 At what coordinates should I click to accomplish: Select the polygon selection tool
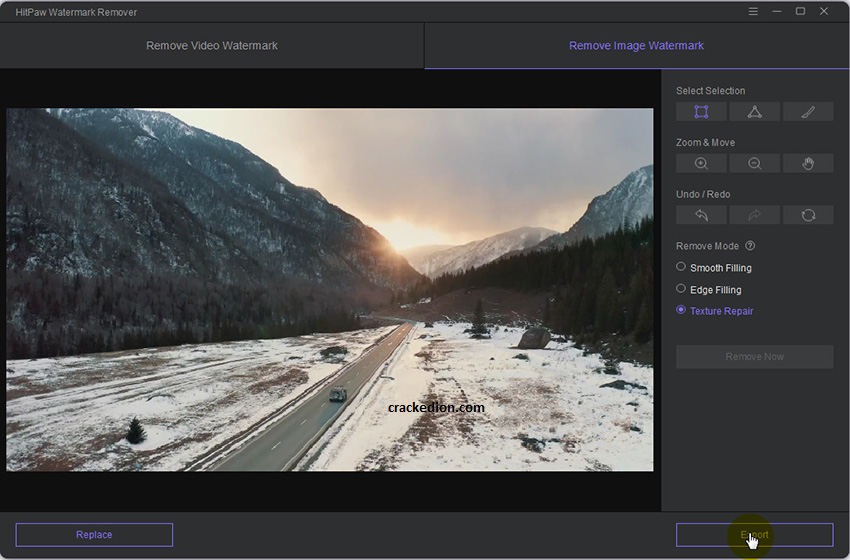pos(755,112)
